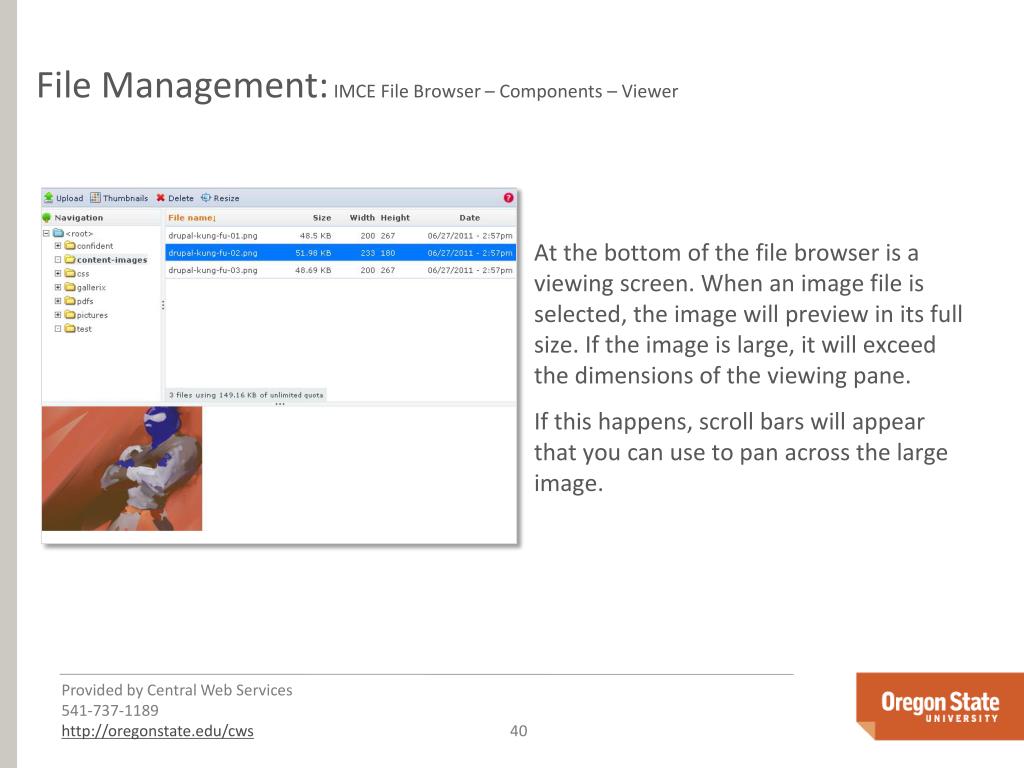Open the gallerix folder
1024x768 pixels.
85,287
